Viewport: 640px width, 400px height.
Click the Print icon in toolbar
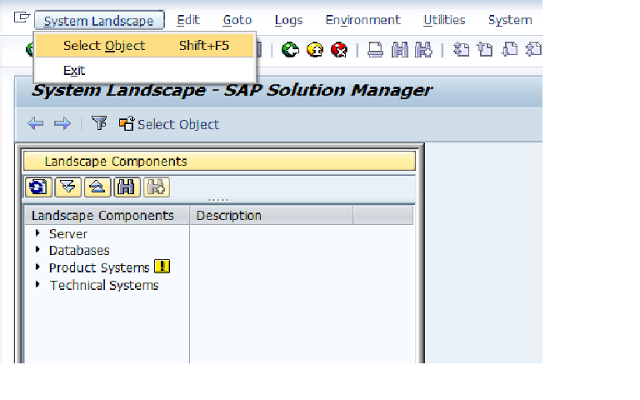point(375,50)
